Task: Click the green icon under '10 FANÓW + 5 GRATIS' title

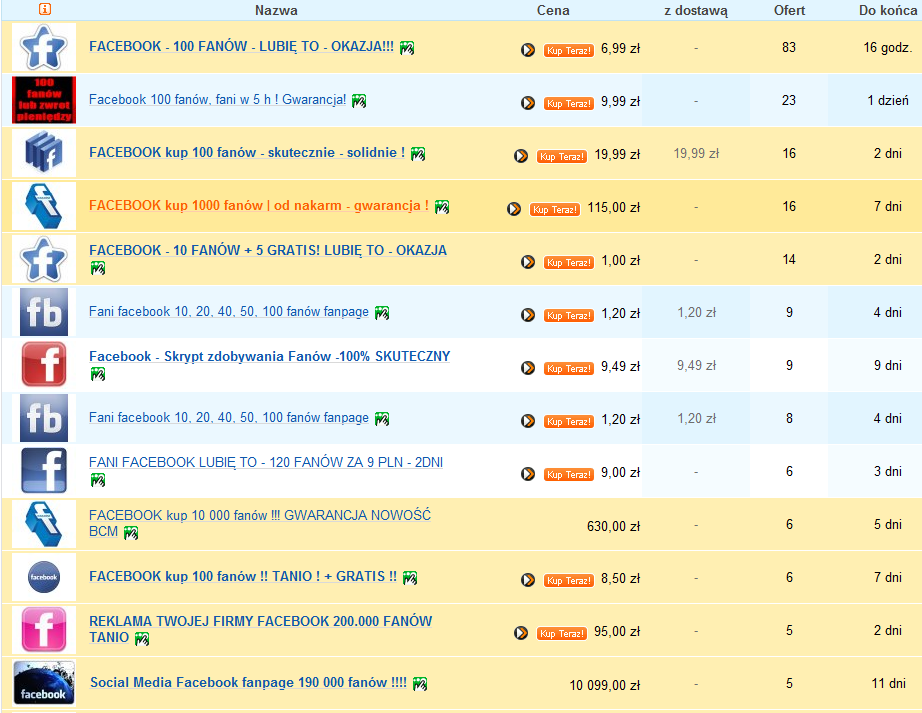Action: [x=98, y=269]
